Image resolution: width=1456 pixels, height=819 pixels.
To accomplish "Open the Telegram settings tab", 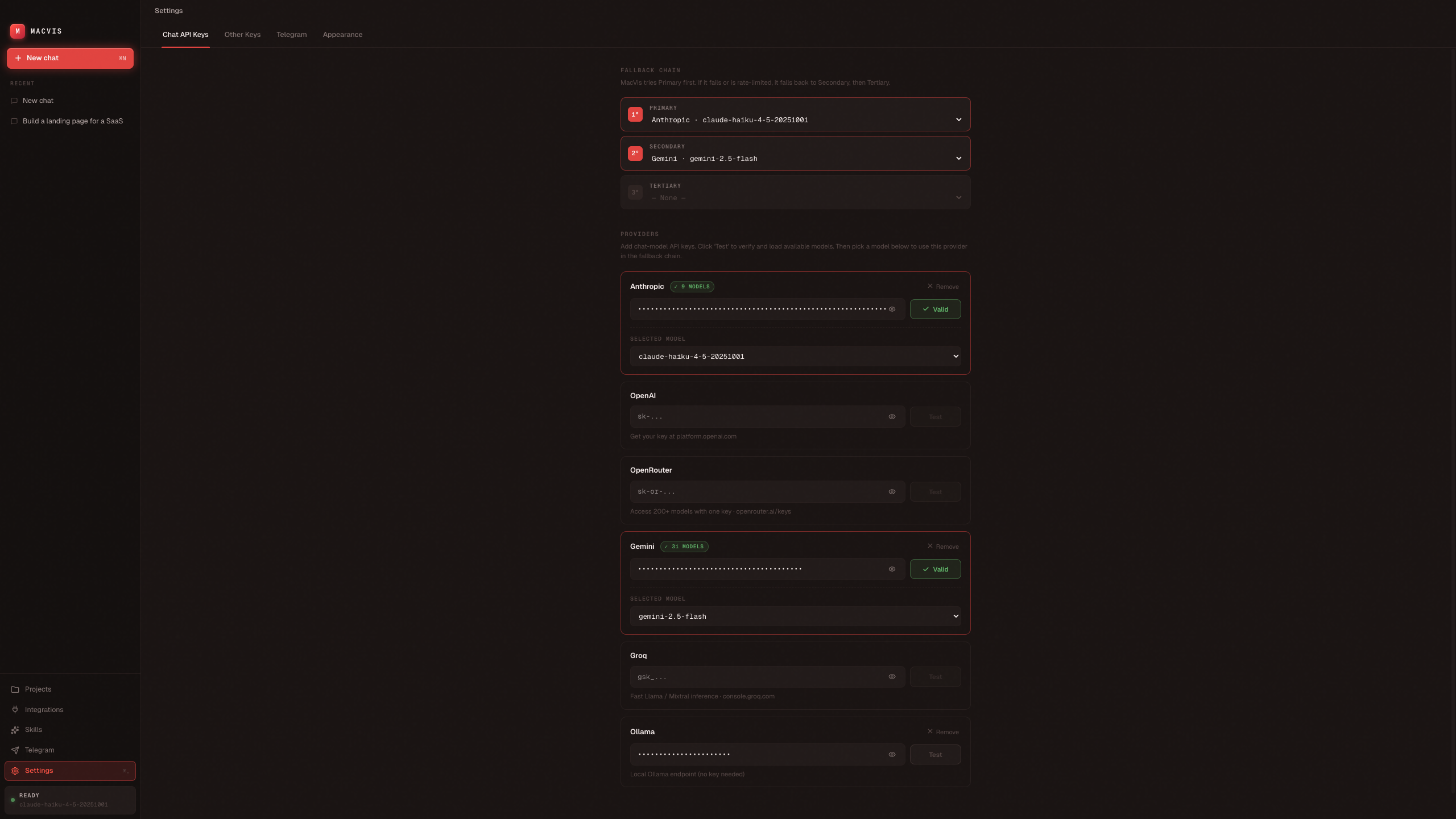I will pos(292,35).
